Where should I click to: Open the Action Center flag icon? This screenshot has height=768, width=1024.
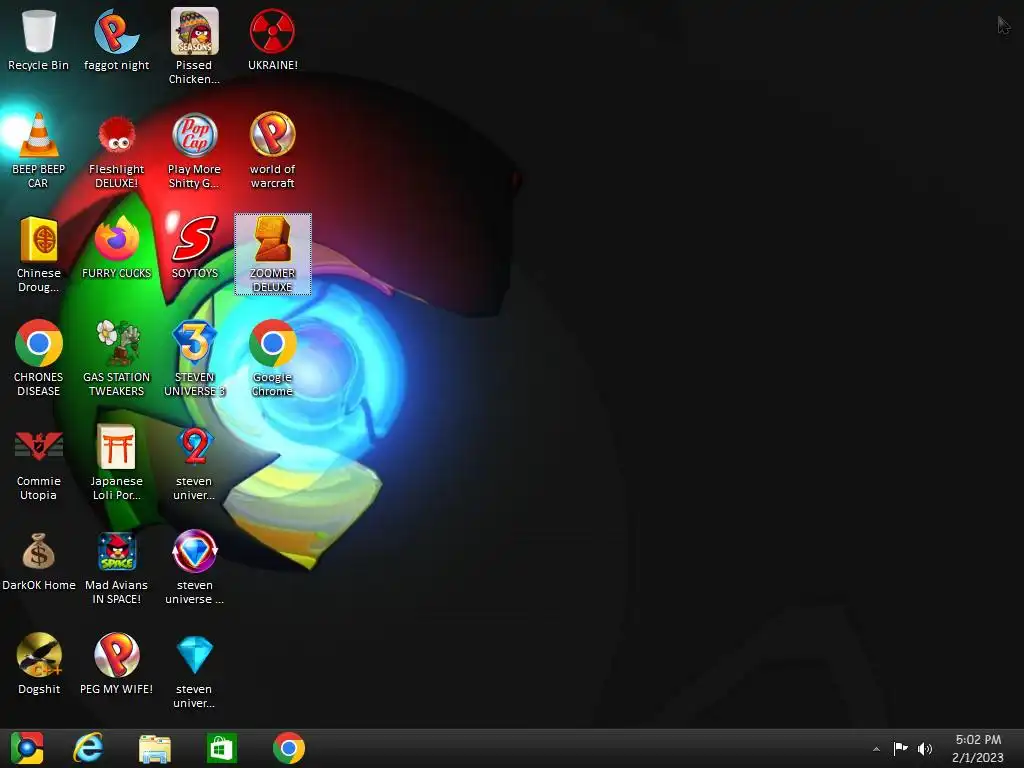901,748
